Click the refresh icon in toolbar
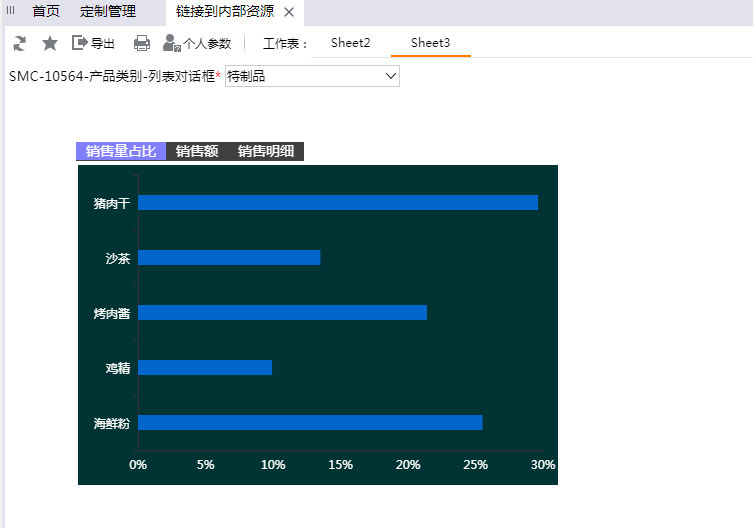This screenshot has width=753, height=528. (19, 43)
